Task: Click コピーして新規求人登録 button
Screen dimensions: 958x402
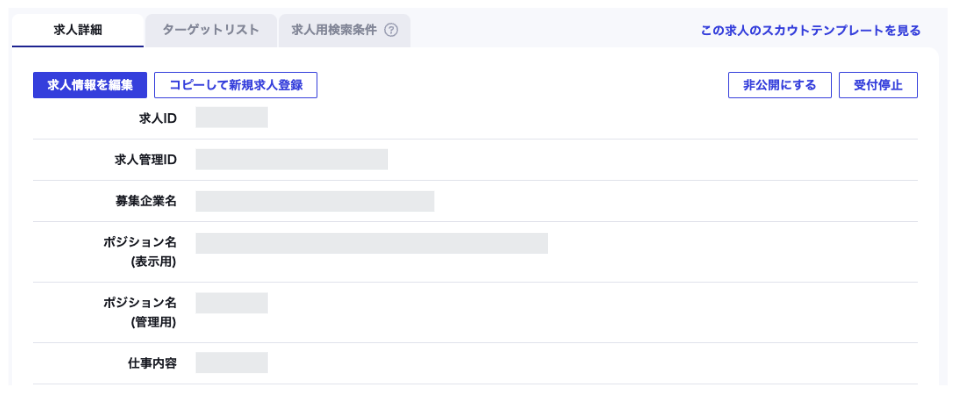Action: 236,86
